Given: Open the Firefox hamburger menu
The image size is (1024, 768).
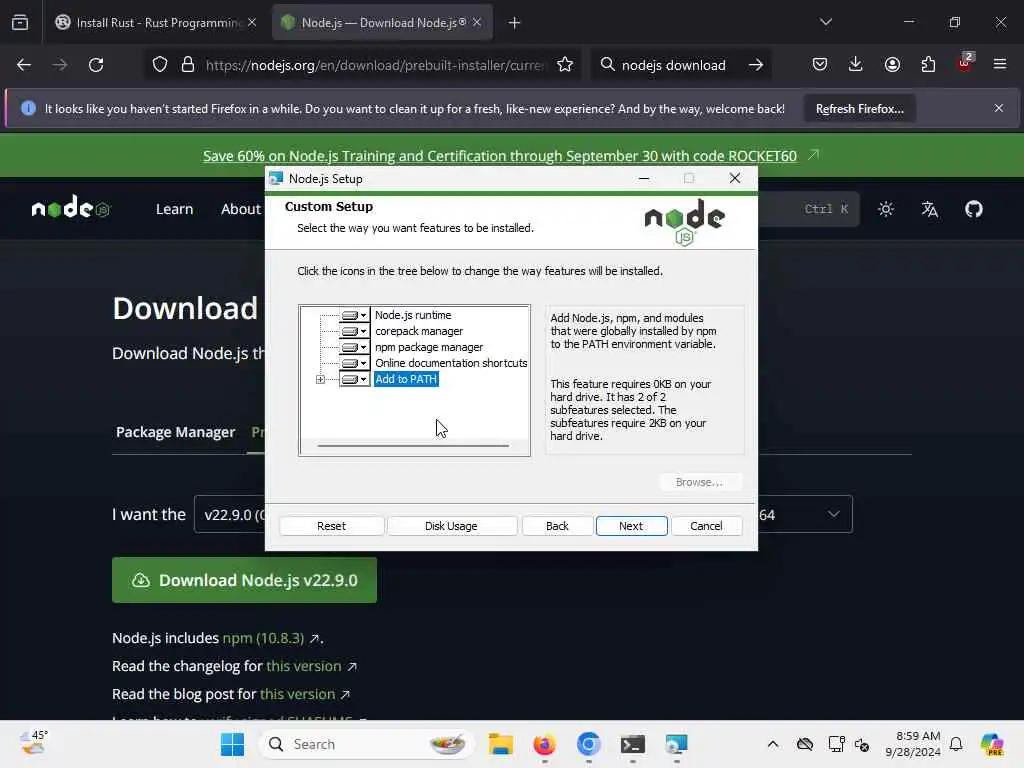Looking at the screenshot, I should coord(1000,65).
